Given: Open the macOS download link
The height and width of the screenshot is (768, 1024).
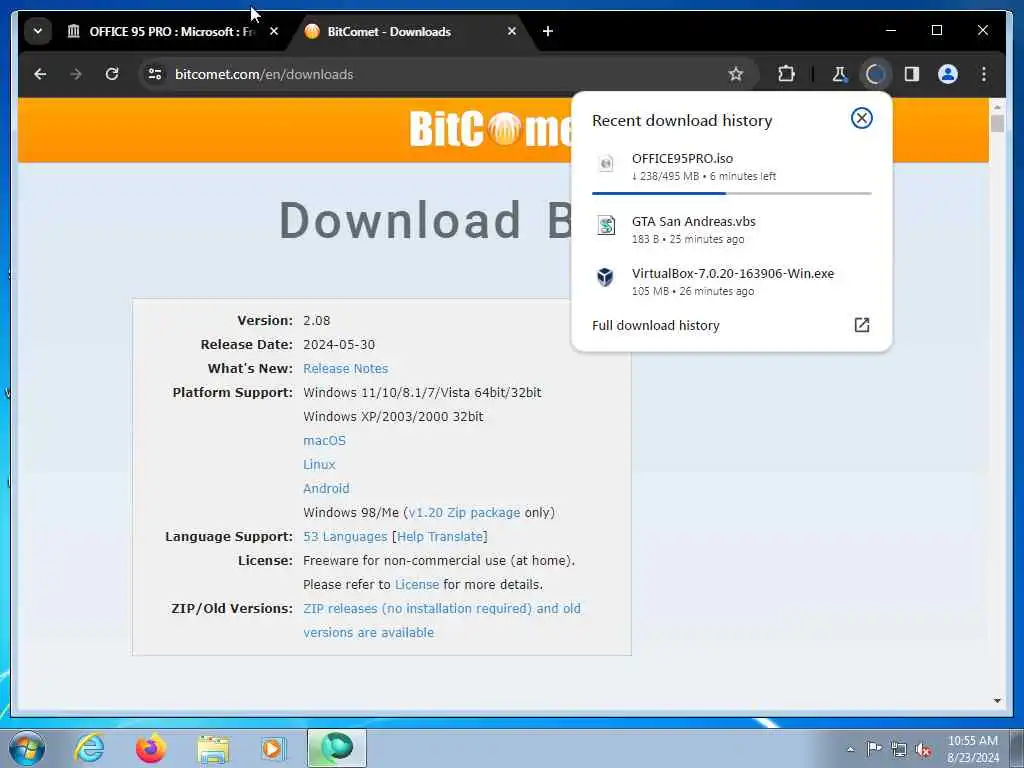Looking at the screenshot, I should (x=325, y=440).
